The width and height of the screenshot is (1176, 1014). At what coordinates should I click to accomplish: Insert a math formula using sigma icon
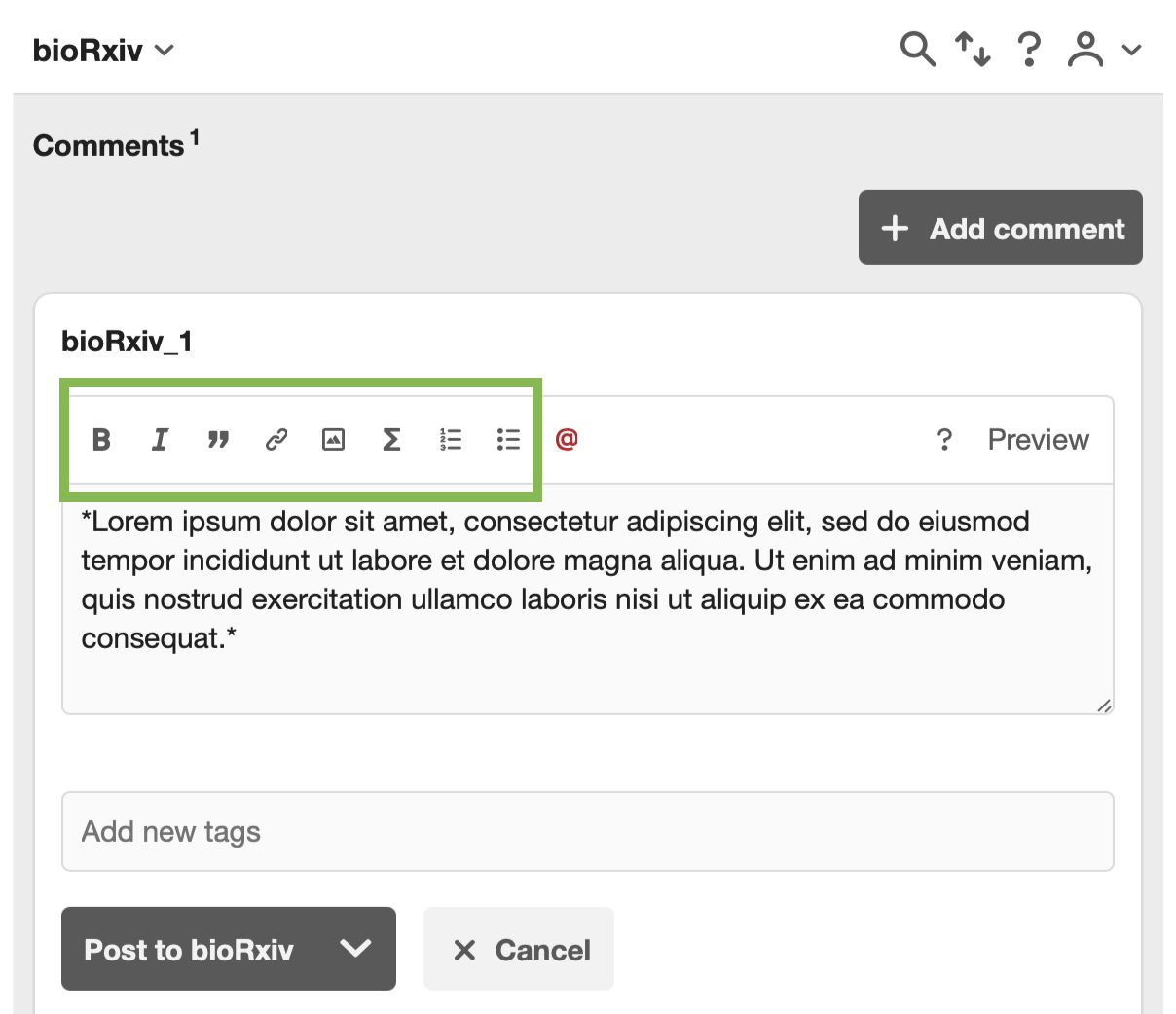tap(391, 440)
